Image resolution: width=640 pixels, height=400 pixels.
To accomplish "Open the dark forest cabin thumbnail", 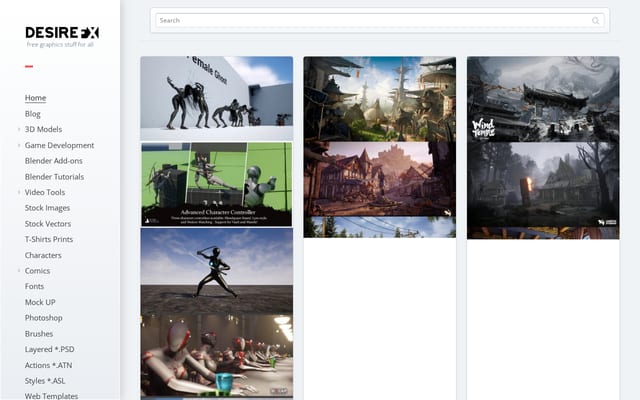I will [x=543, y=184].
